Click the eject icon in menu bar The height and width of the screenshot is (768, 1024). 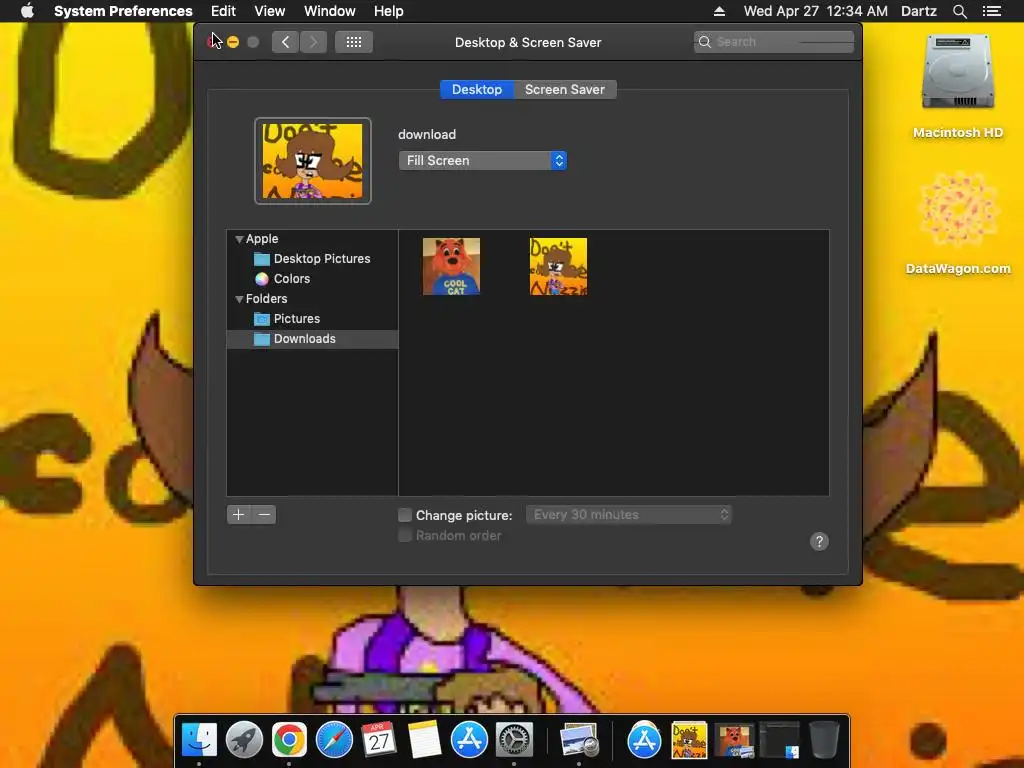point(719,11)
